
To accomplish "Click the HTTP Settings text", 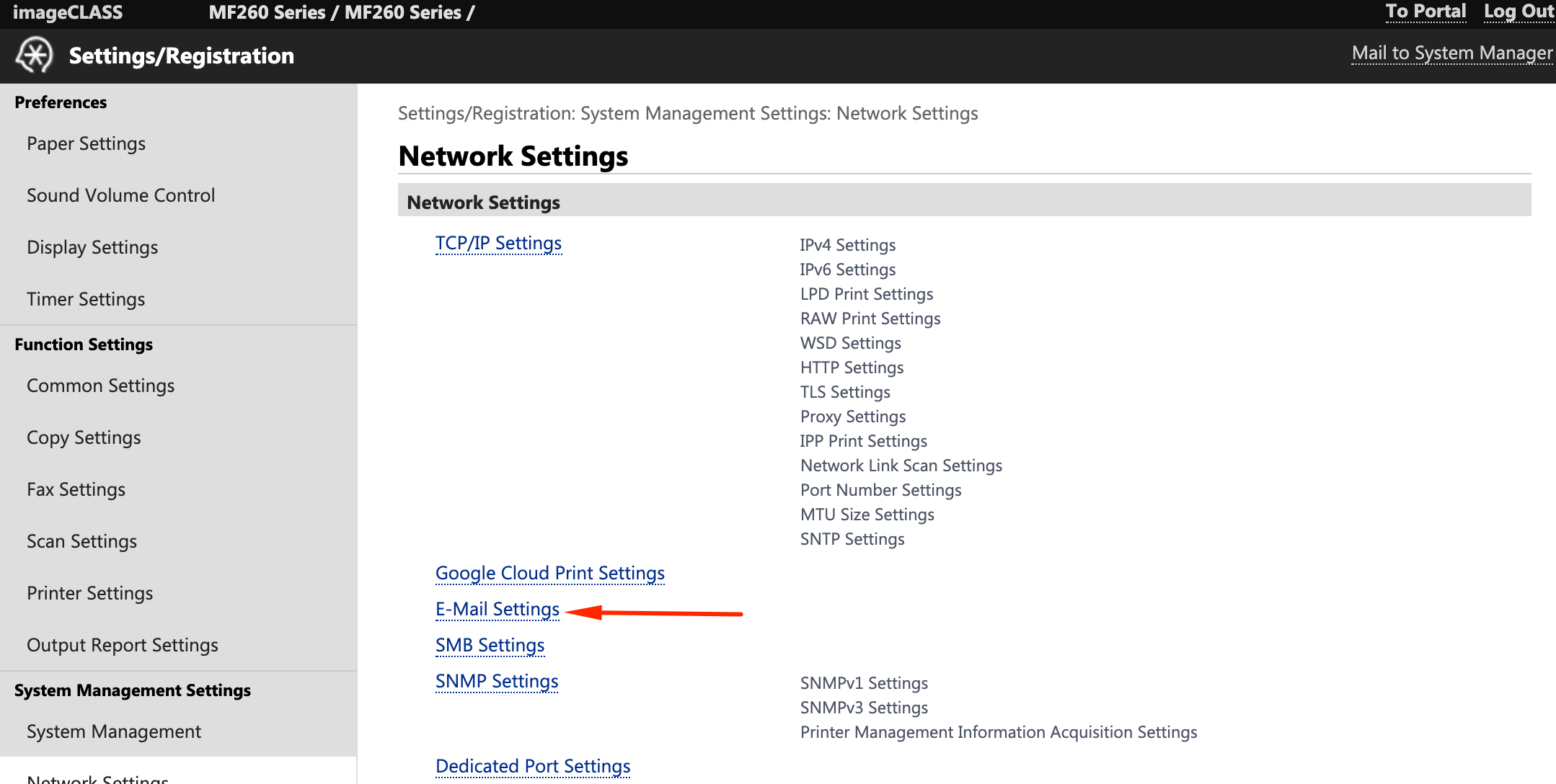I will click(852, 367).
